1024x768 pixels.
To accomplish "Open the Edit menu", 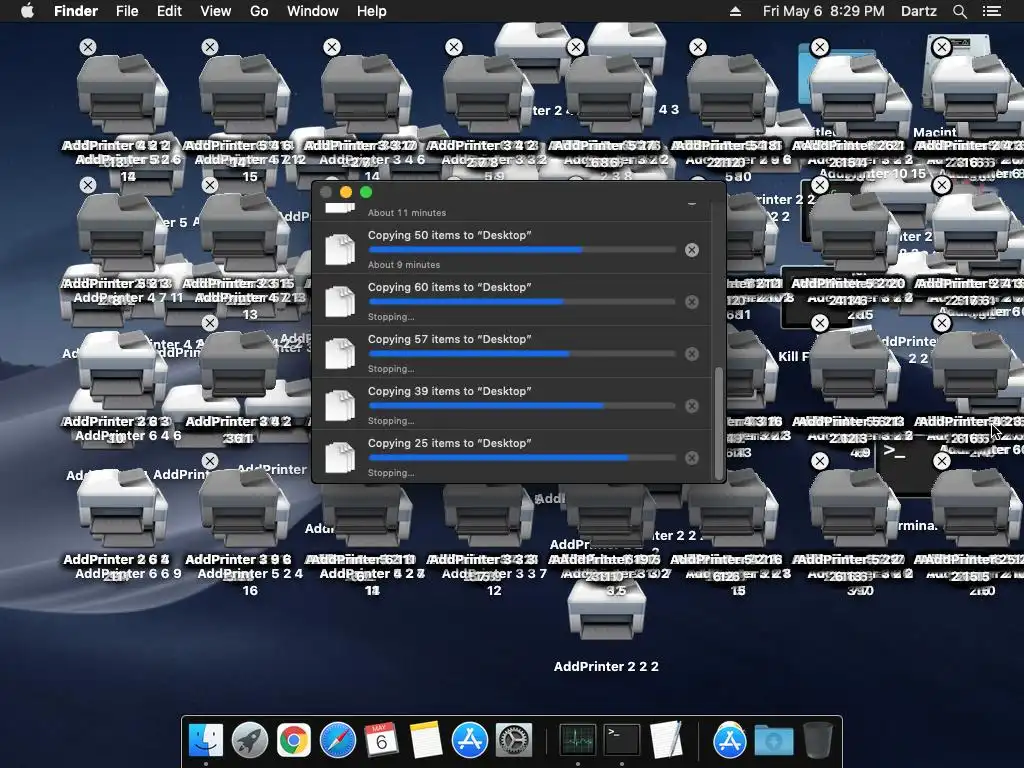I will tap(169, 11).
